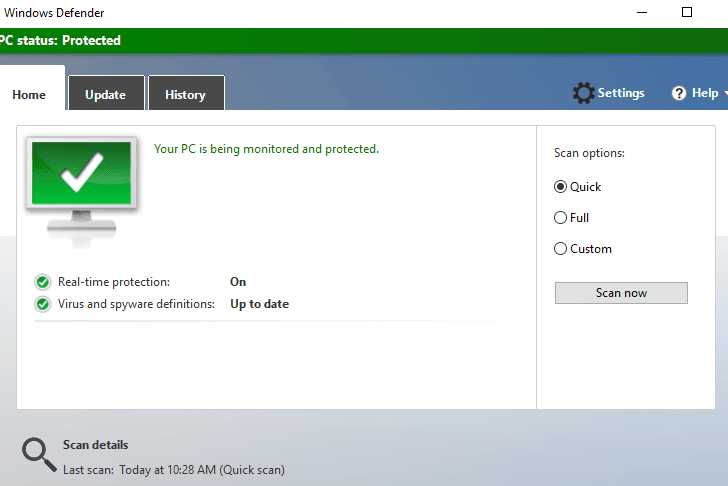The width and height of the screenshot is (728, 486).
Task: Open the Settings link text
Action: (x=621, y=93)
